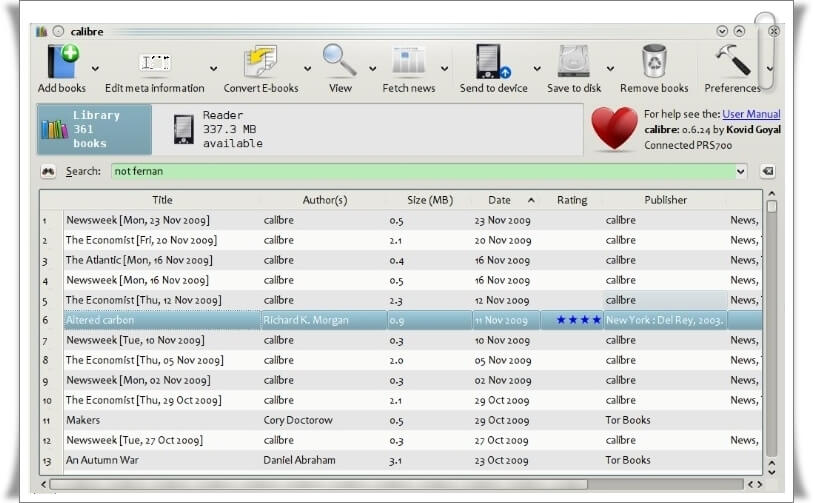Screen dimensions: 813x503
Task: Click the author Daniel Abraham cell
Action: click(324, 460)
